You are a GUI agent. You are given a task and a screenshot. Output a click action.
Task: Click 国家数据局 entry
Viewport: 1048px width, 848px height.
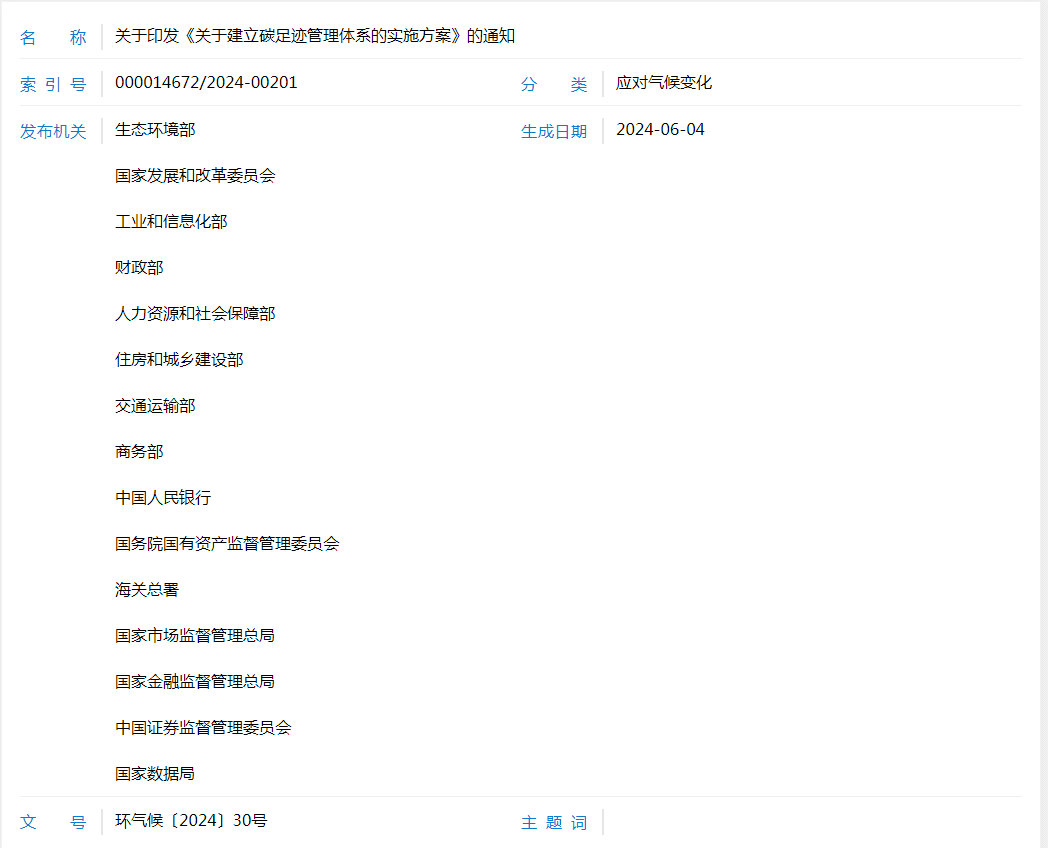click(155, 774)
